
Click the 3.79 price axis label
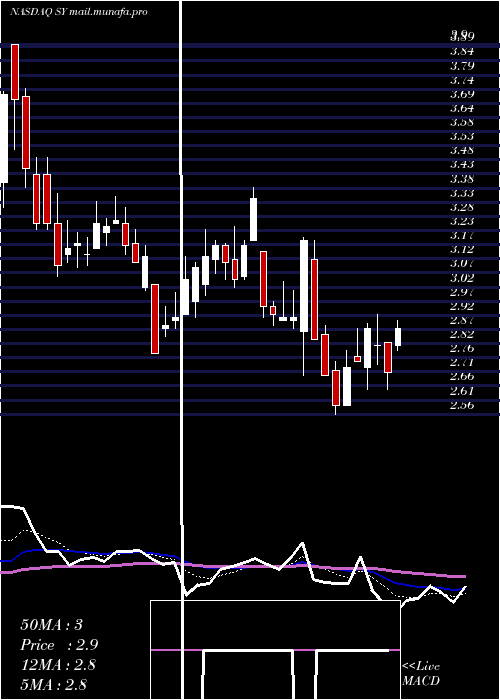[x=462, y=66]
